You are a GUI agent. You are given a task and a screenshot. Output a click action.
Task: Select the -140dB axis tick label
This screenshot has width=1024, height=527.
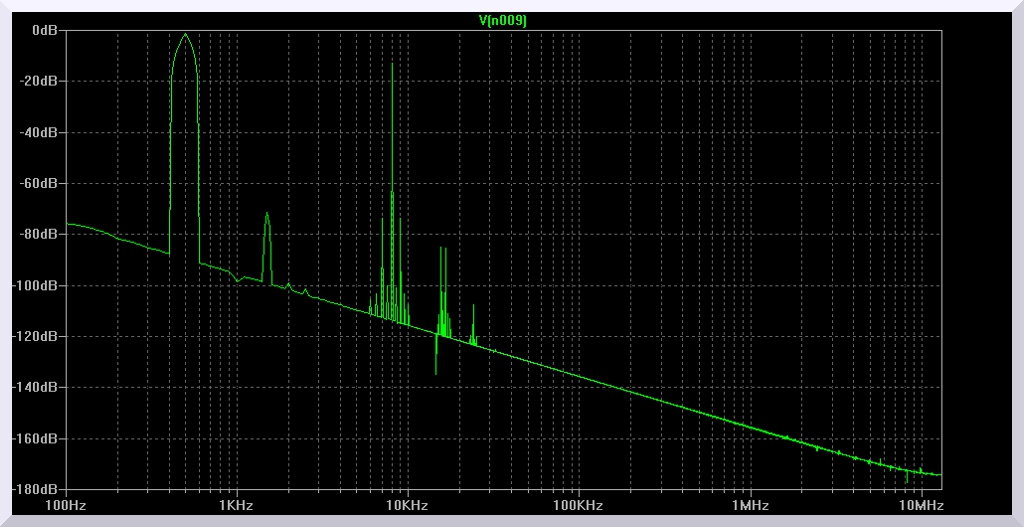pos(38,387)
